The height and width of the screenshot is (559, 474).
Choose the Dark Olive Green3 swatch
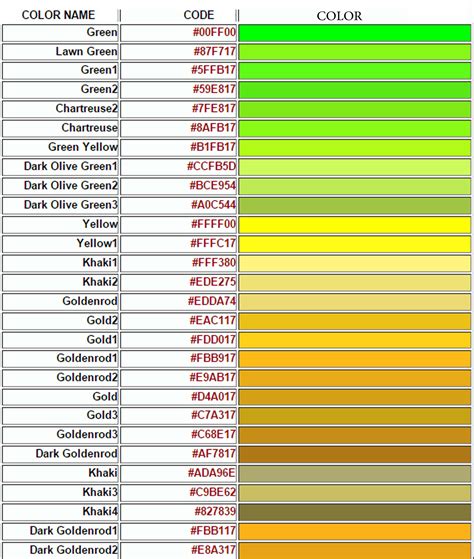[x=355, y=206]
